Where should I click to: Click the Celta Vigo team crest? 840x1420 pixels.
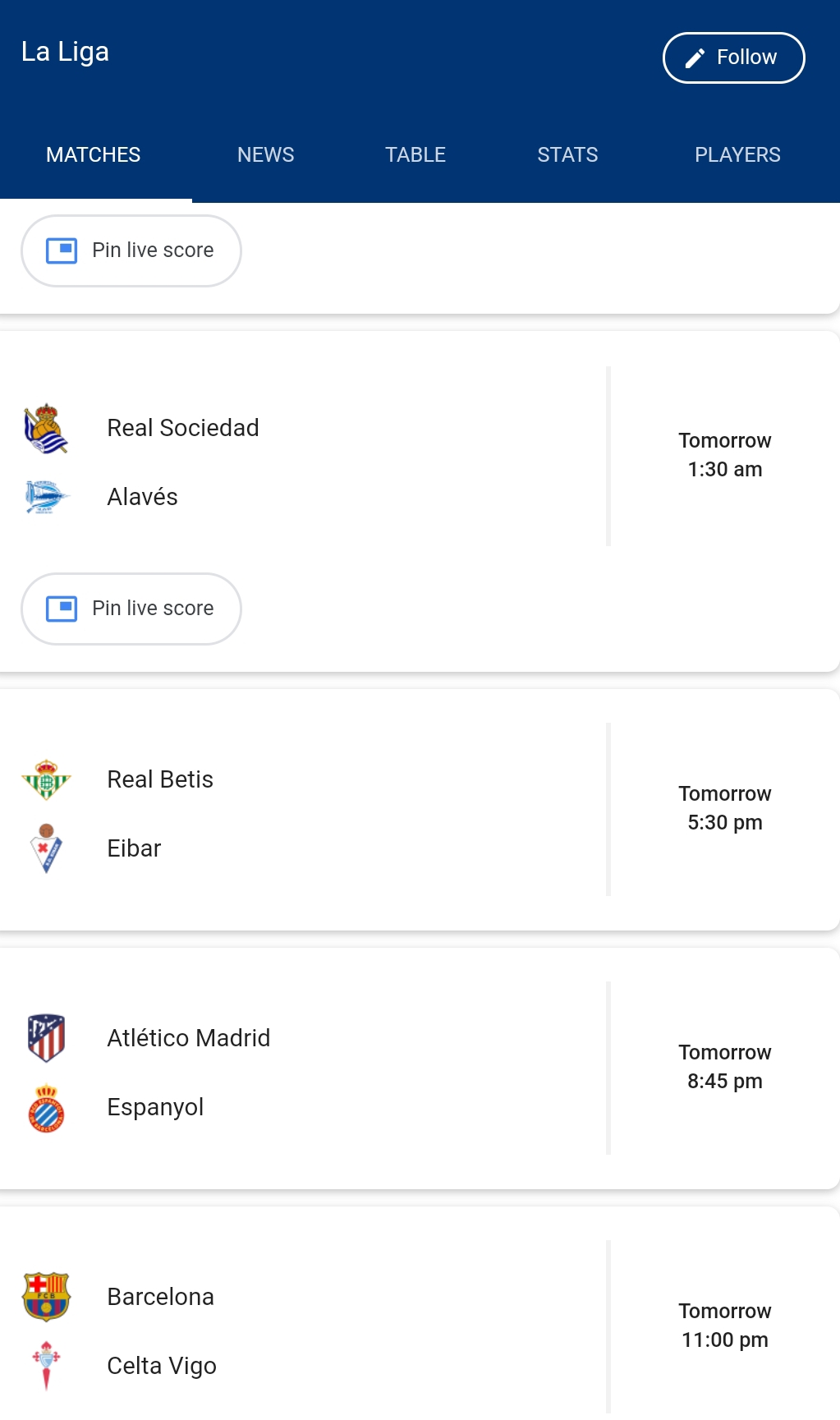46,1366
